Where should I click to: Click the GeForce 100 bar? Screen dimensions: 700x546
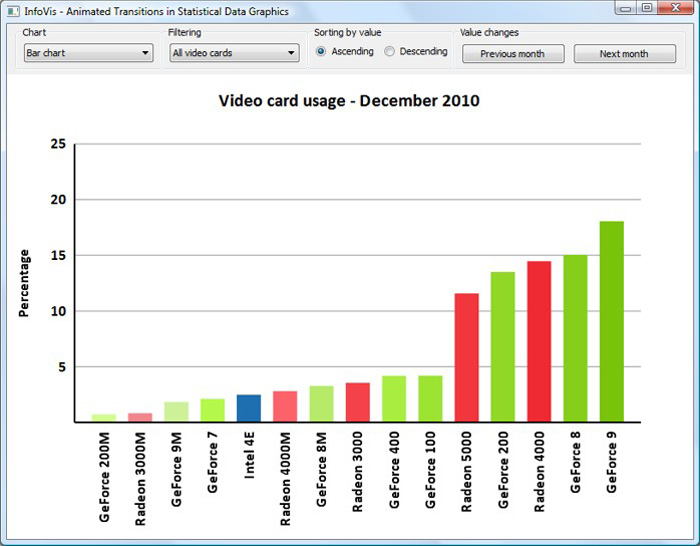pyautogui.click(x=430, y=399)
